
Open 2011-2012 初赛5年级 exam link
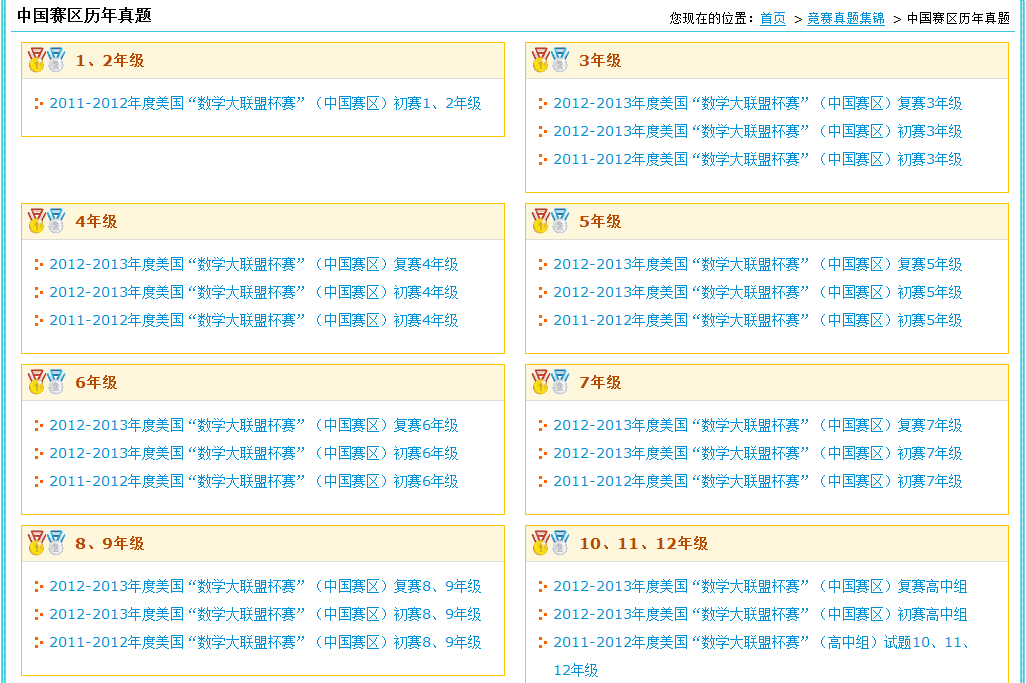click(757, 320)
